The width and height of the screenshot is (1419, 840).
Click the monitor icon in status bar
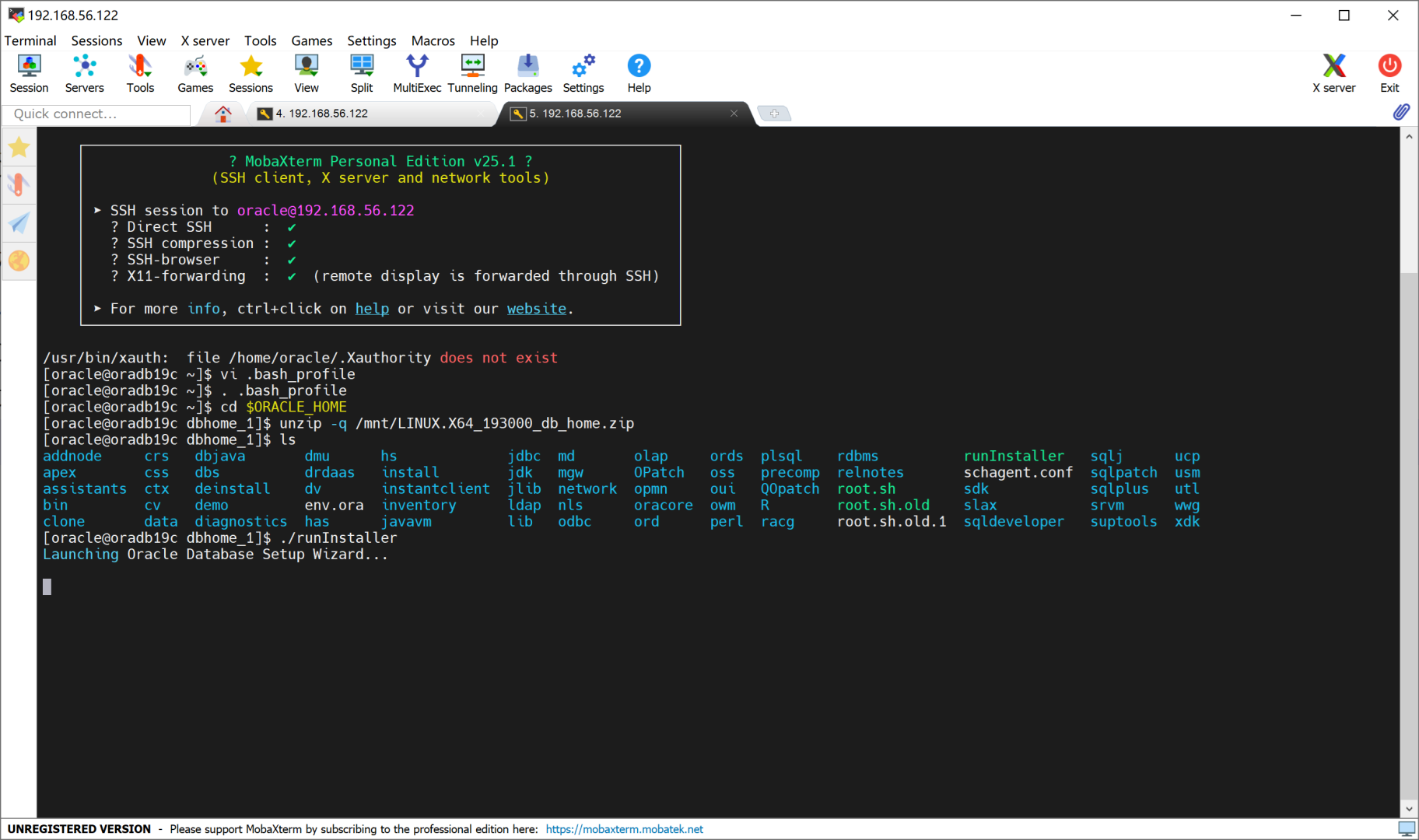[x=1406, y=829]
